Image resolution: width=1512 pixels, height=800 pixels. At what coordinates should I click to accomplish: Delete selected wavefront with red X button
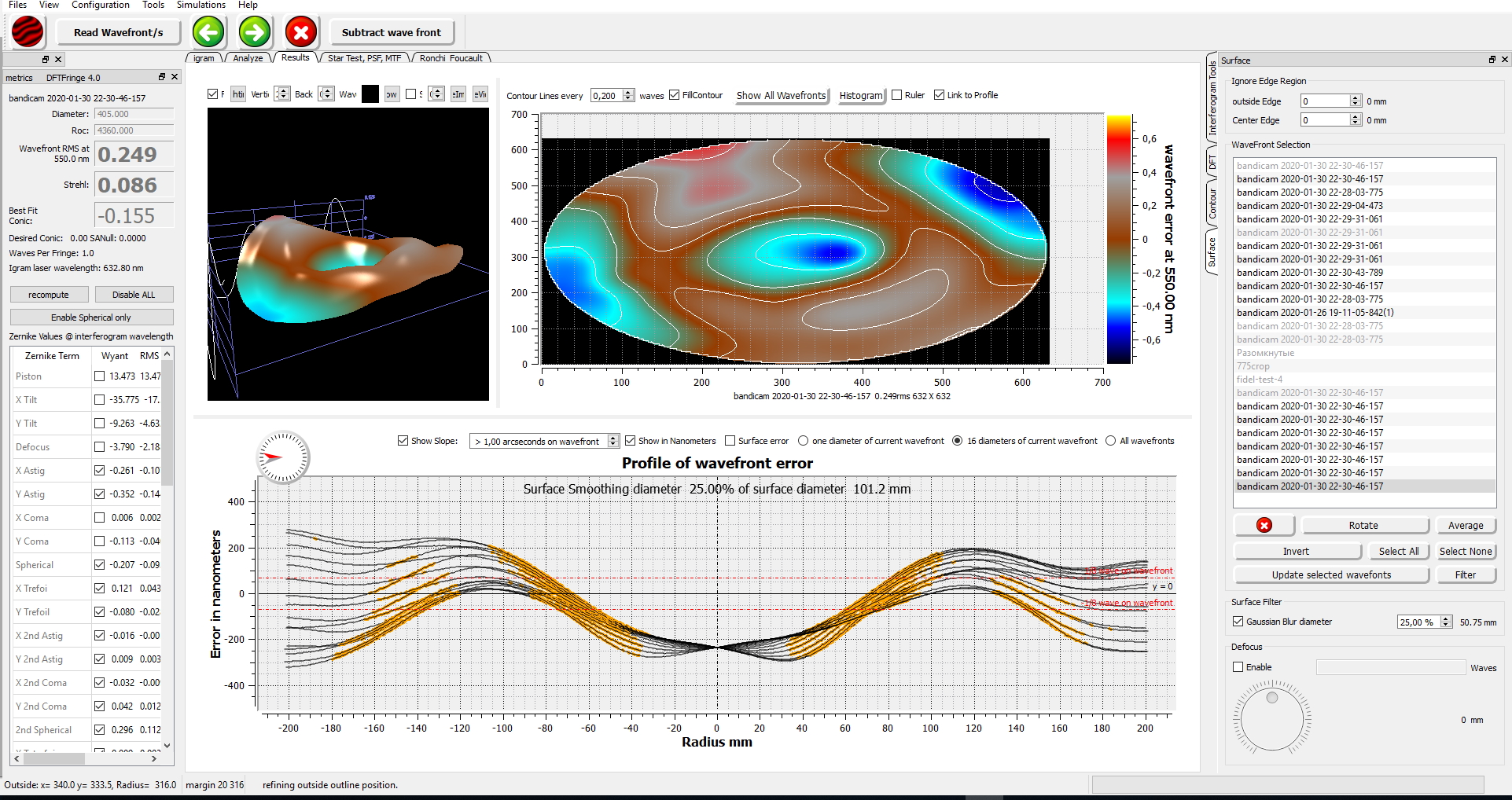click(1264, 525)
